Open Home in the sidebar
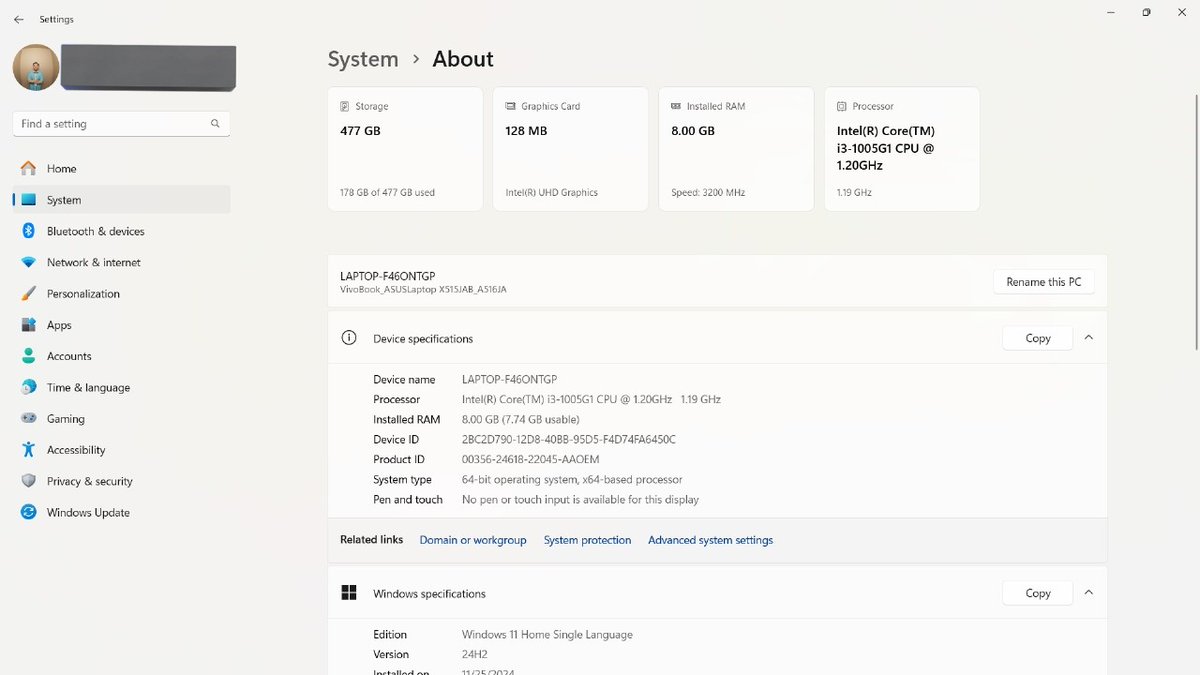1200x675 pixels. pos(121,169)
